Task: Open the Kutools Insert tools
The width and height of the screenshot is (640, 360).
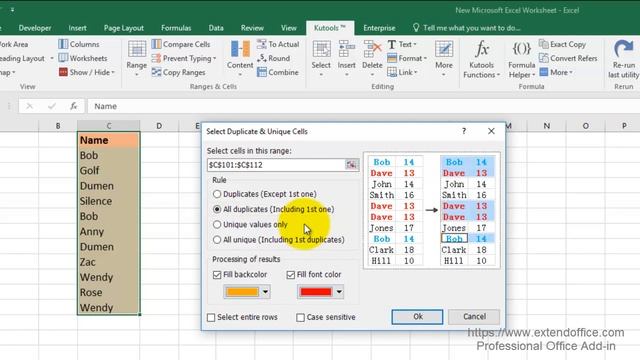Action: (347, 58)
